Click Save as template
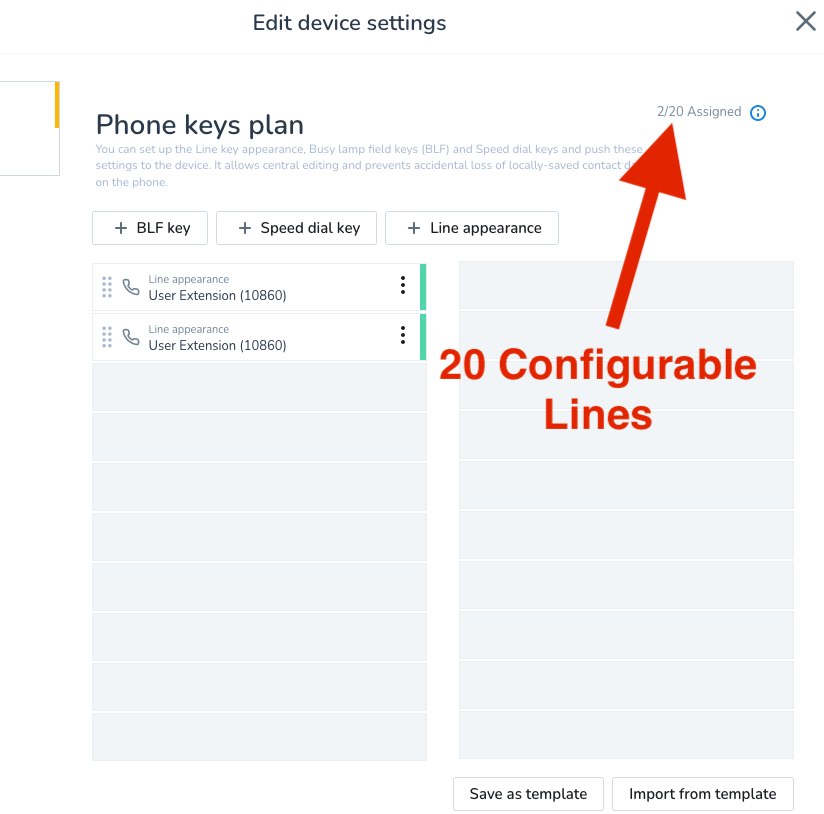 pyautogui.click(x=528, y=794)
